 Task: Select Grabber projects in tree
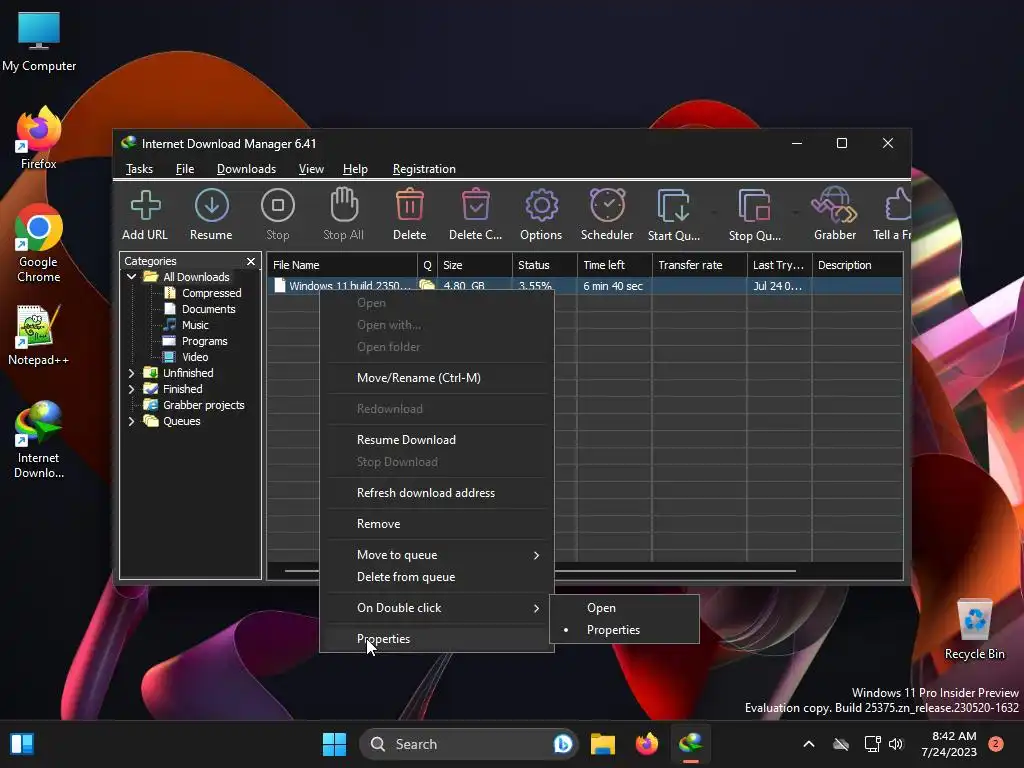(203, 405)
